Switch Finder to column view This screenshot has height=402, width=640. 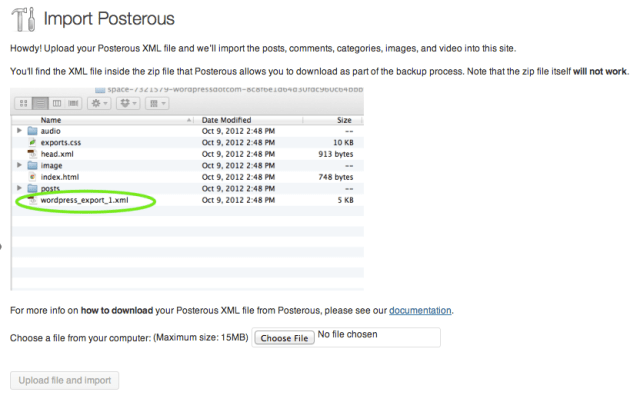(57, 104)
